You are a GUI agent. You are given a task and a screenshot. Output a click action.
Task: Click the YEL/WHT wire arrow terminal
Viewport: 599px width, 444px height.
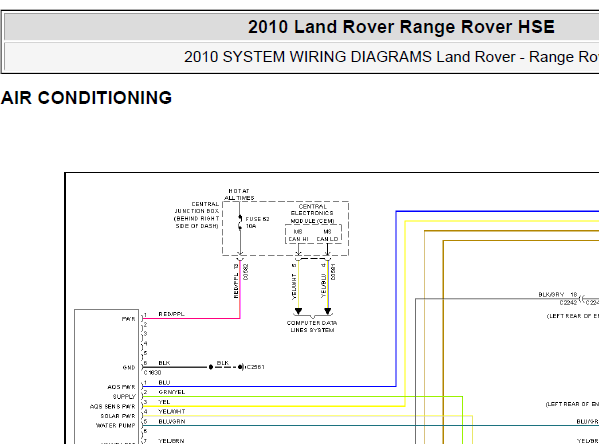click(298, 311)
